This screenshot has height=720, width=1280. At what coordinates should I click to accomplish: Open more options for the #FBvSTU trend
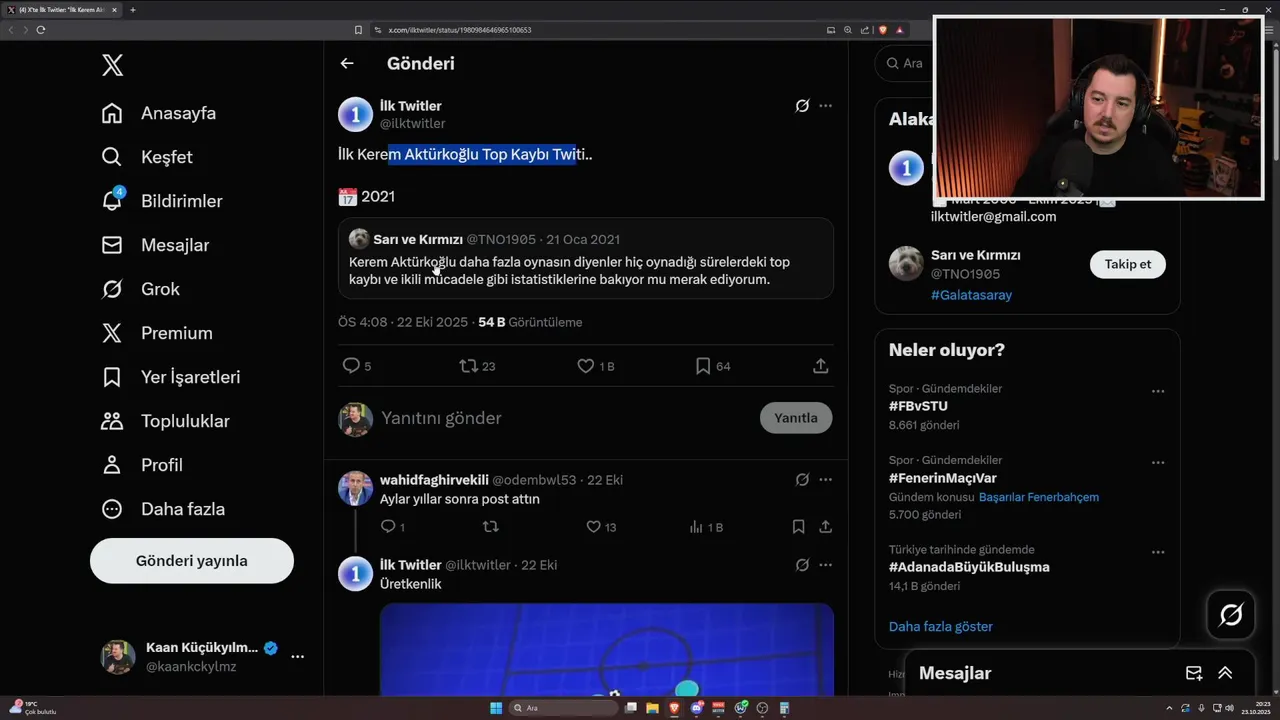point(1158,391)
